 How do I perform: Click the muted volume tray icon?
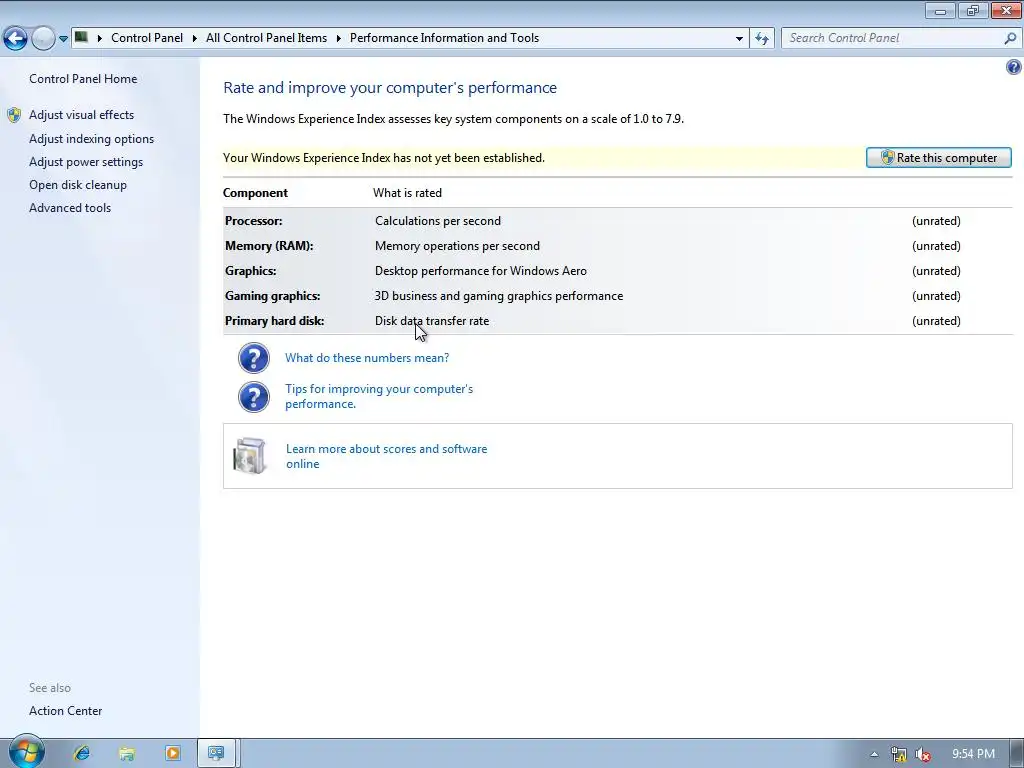click(922, 754)
